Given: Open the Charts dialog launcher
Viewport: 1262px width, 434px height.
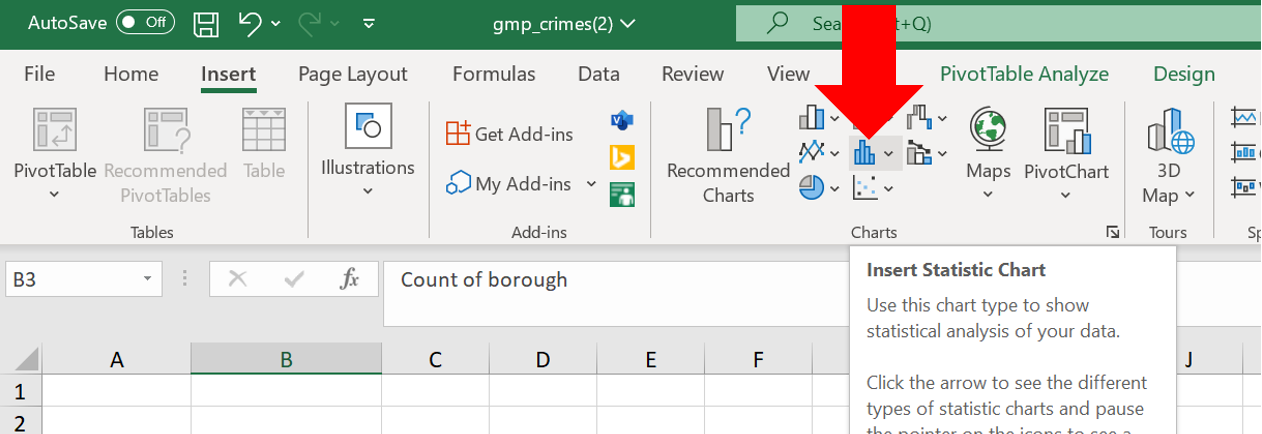Looking at the screenshot, I should [x=1112, y=233].
